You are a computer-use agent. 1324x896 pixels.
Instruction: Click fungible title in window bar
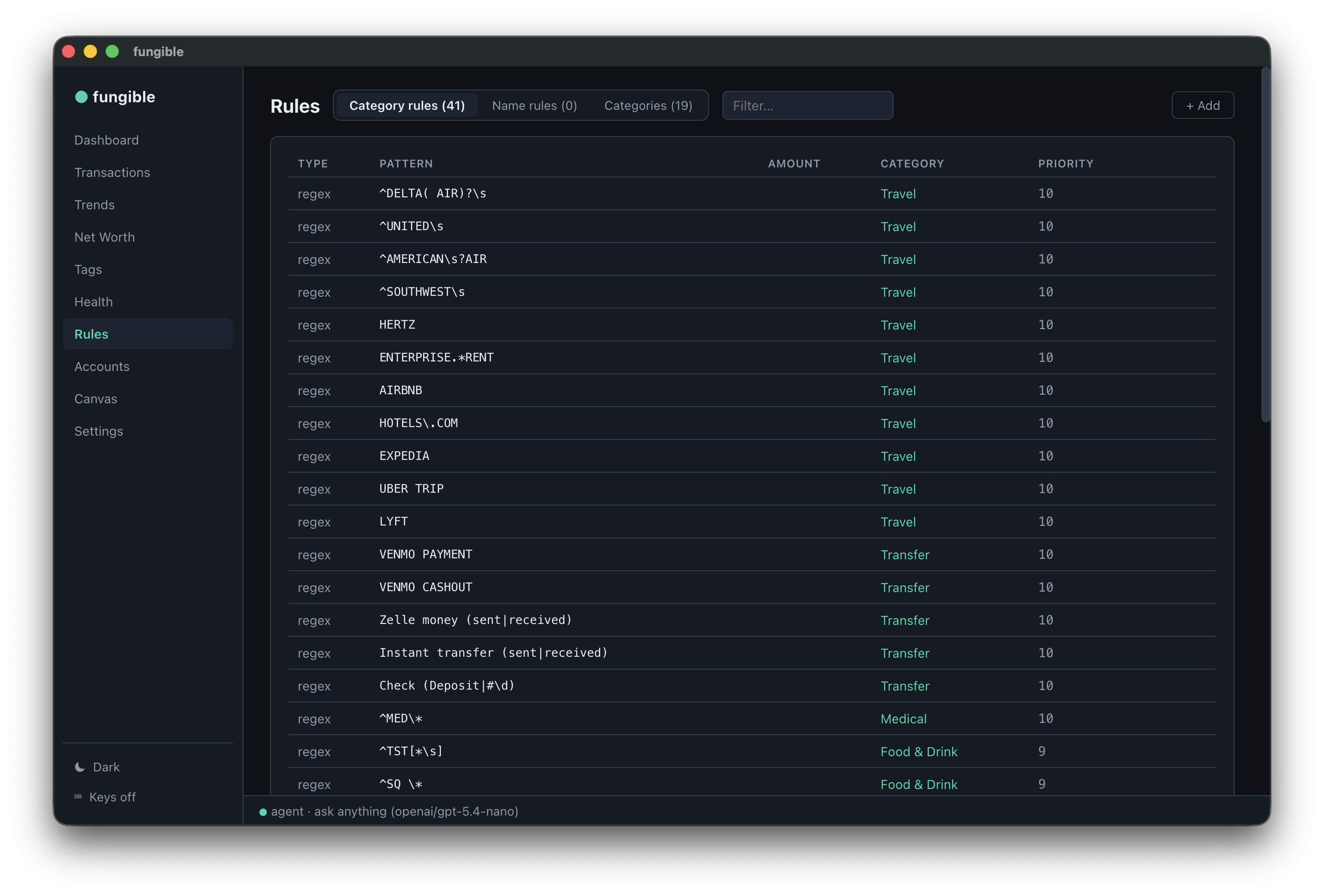point(158,52)
